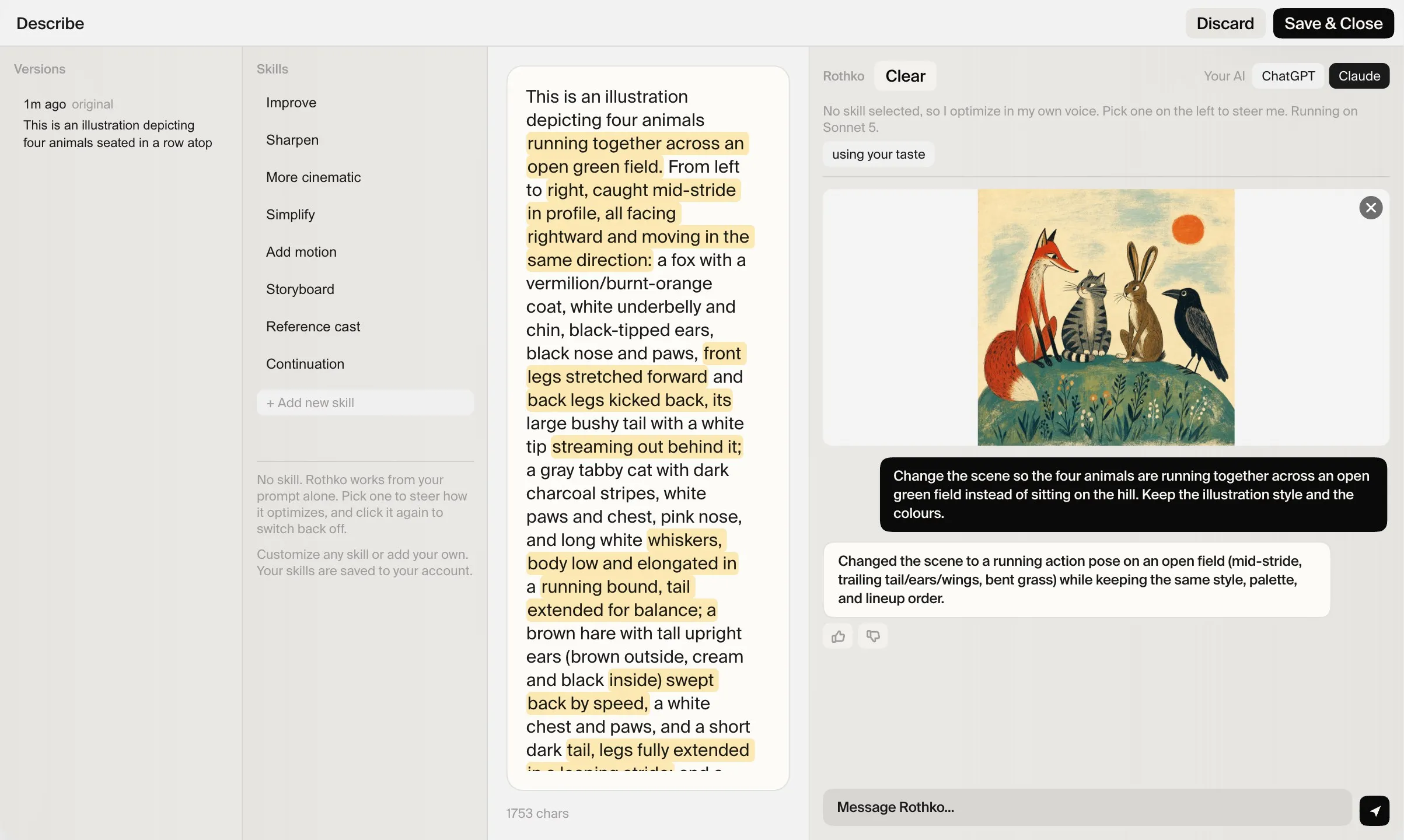
Task: Click the fox and animals illustration thumbnail
Action: pyautogui.click(x=1106, y=317)
